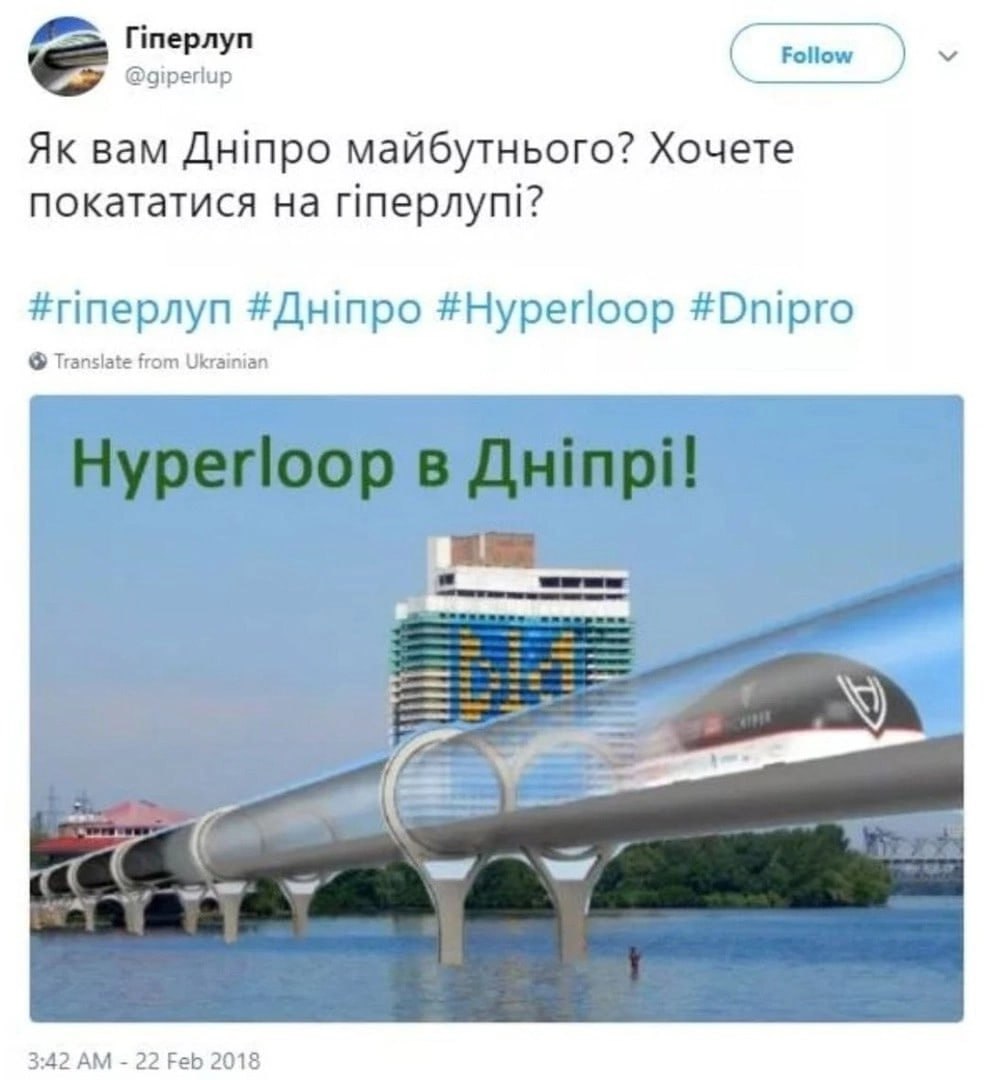The width and height of the screenshot is (988, 1080).
Task: Click the Hyperloop в Дніпрі! image caption
Action: tap(384, 464)
